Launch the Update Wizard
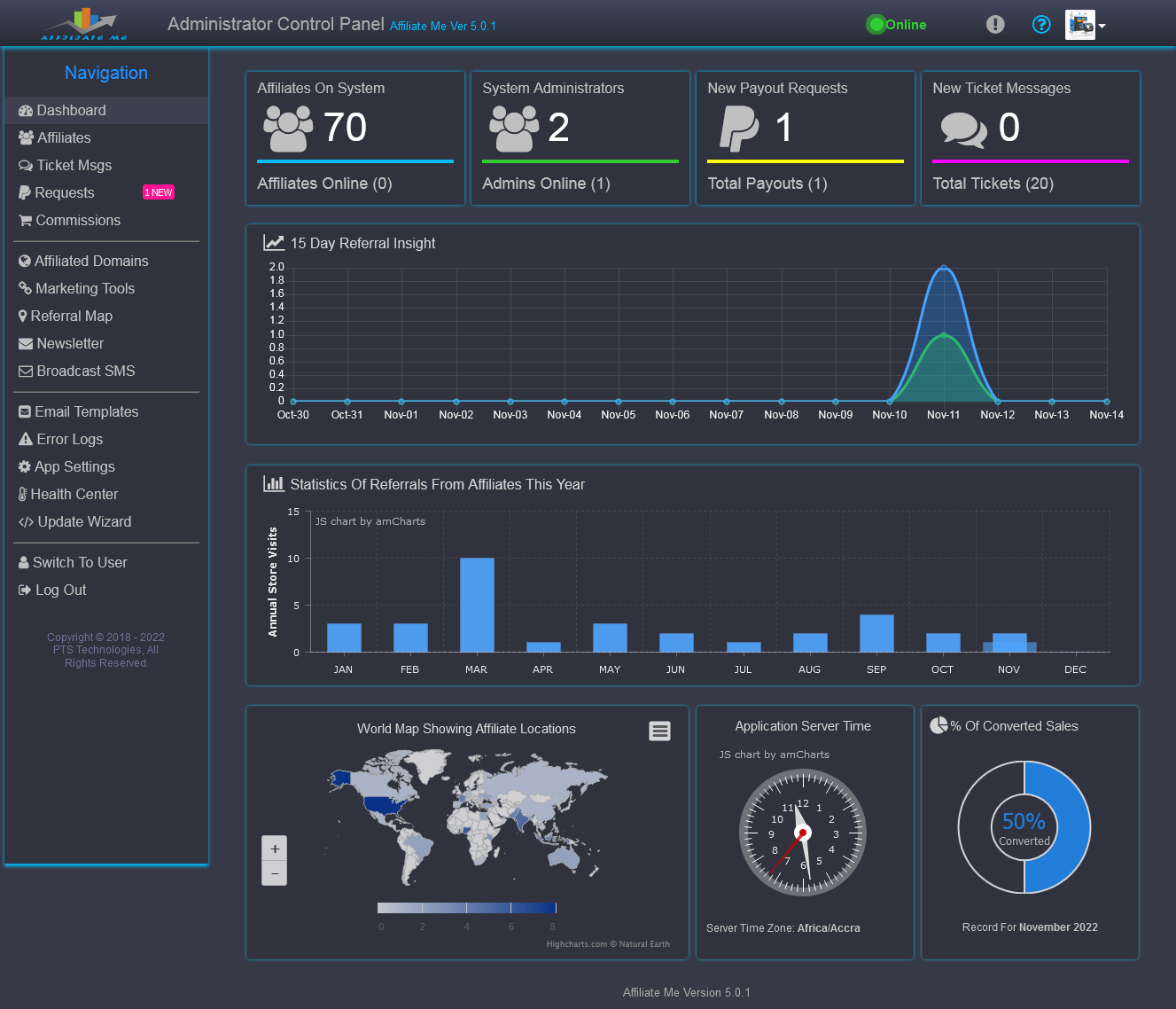Image resolution: width=1176 pixels, height=1009 pixels. 84,521
